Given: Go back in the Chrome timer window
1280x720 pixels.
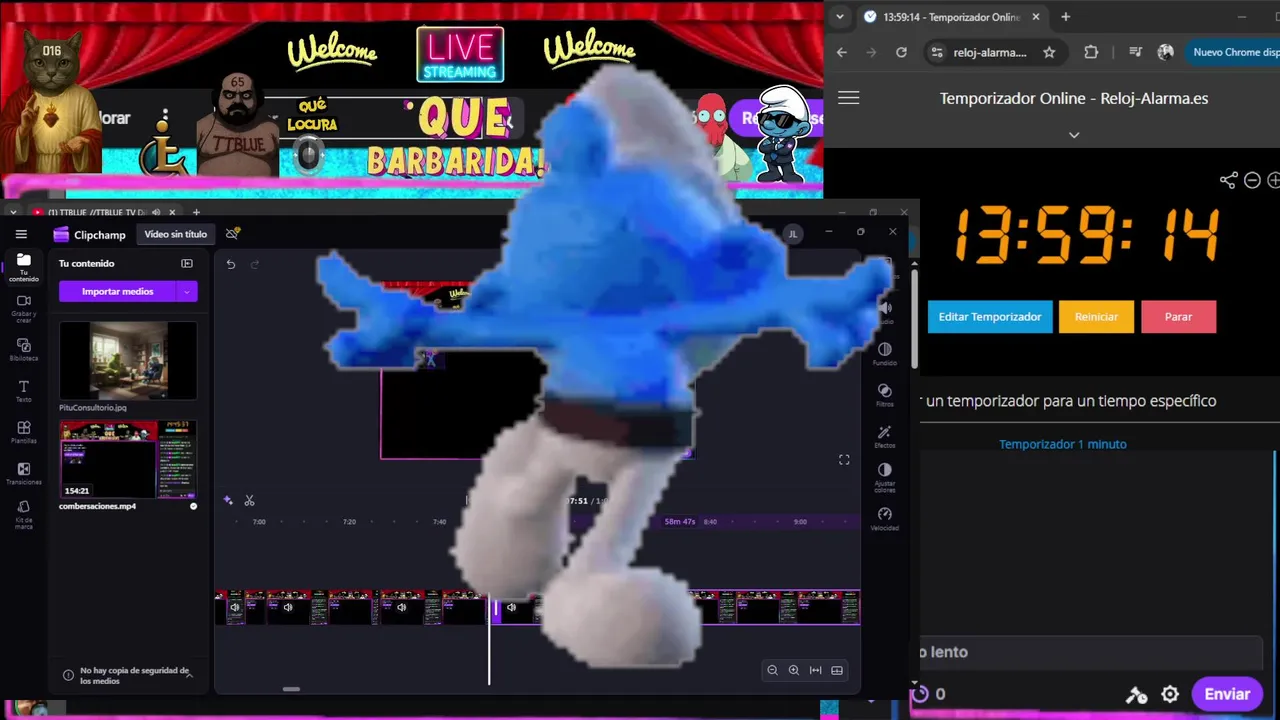Looking at the screenshot, I should pyautogui.click(x=842, y=52).
